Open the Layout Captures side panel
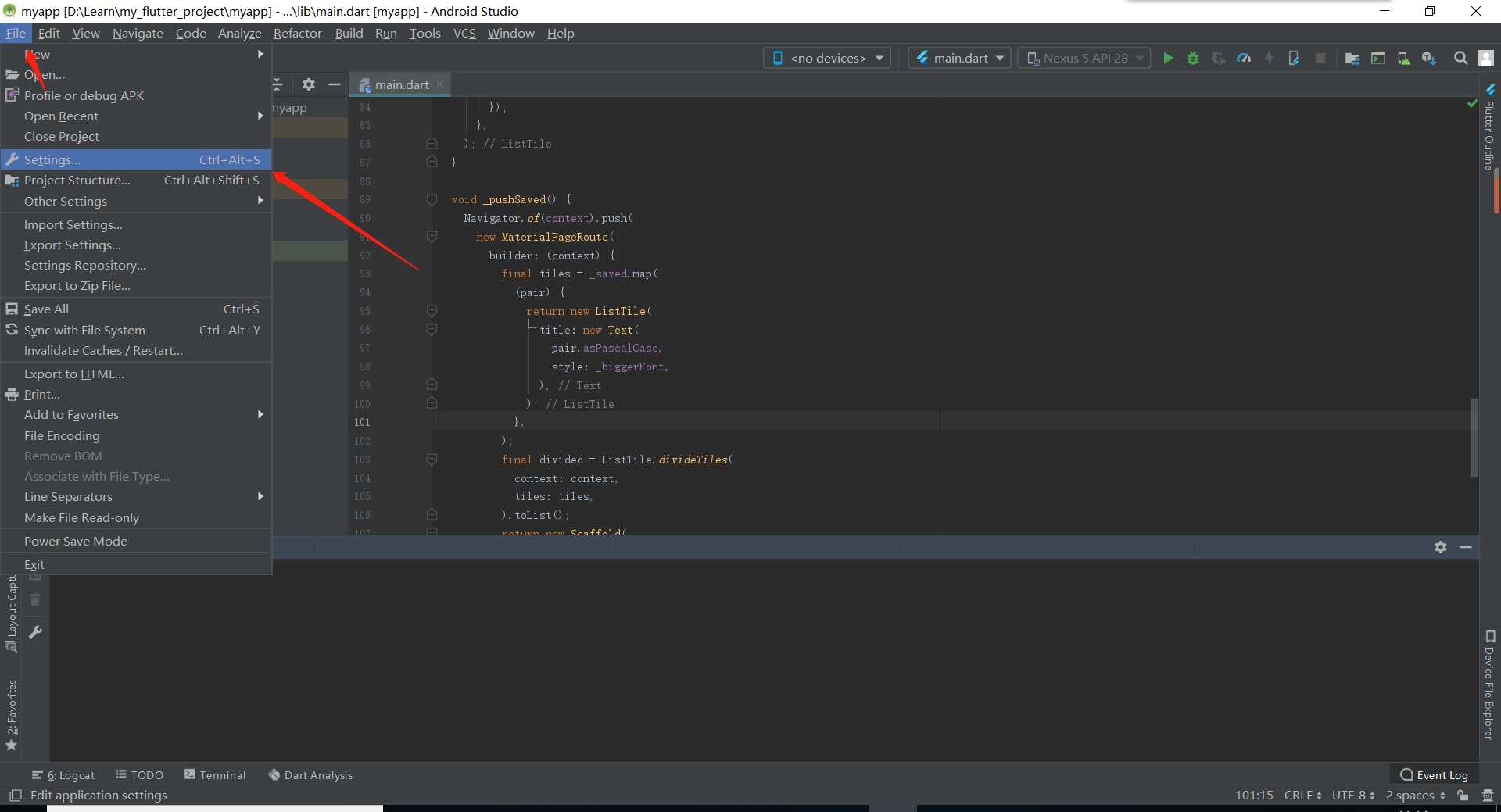 pyautogui.click(x=11, y=613)
